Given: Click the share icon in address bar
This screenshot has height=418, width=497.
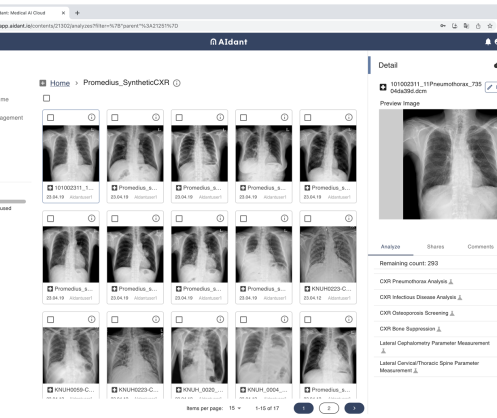Looking at the screenshot, I should pyautogui.click(x=478, y=26).
